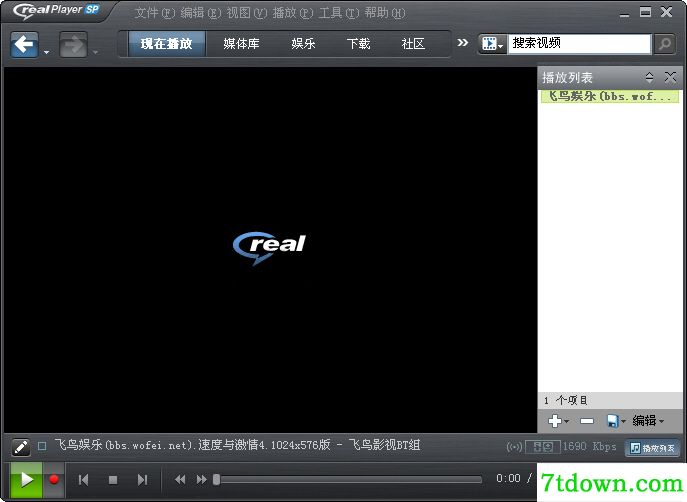Open the video search type dropdown
The image size is (687, 502).
tap(493, 44)
